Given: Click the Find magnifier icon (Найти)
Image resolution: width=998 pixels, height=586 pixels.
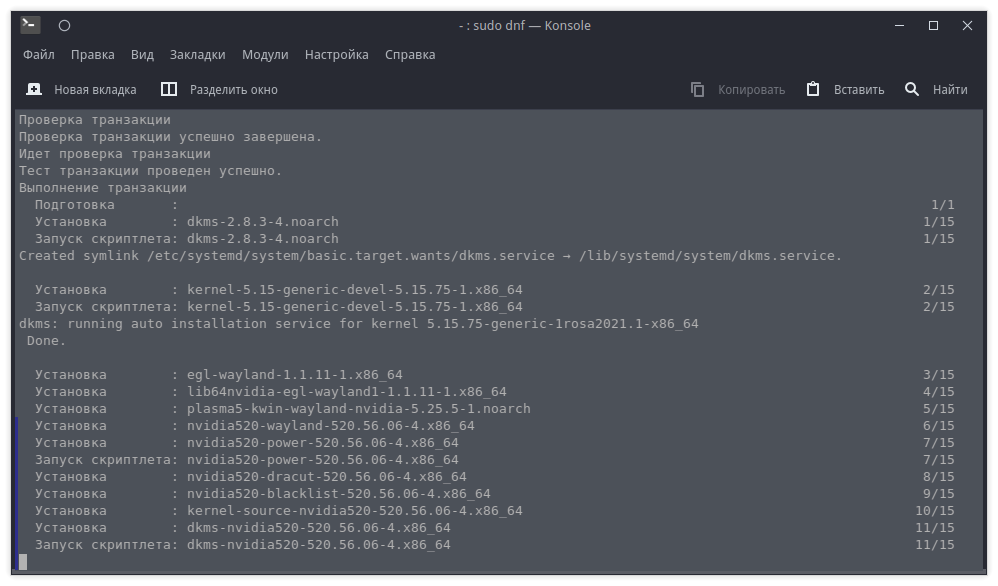Looking at the screenshot, I should 912,89.
